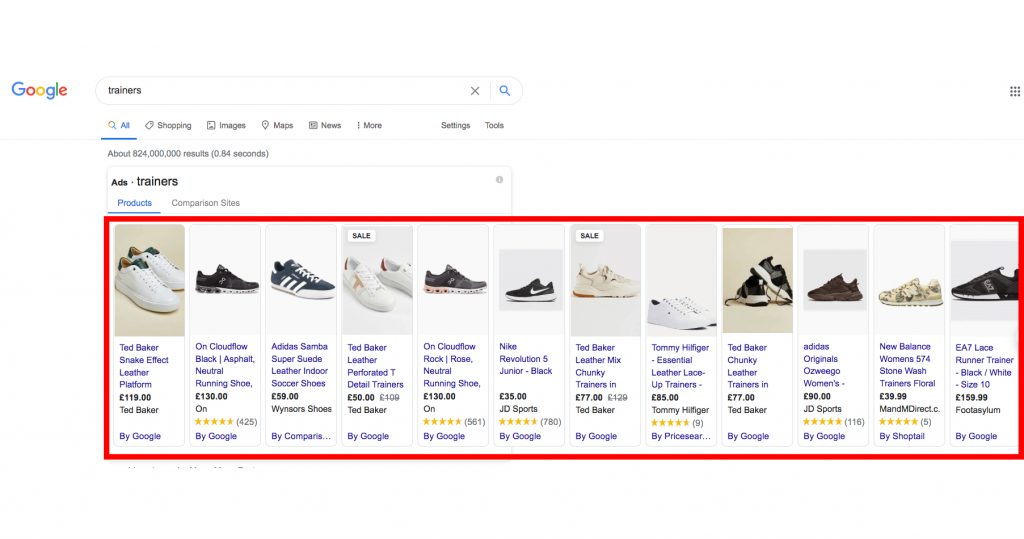Open Tools link
Viewport: 1024px width, 539px height.
pos(494,125)
